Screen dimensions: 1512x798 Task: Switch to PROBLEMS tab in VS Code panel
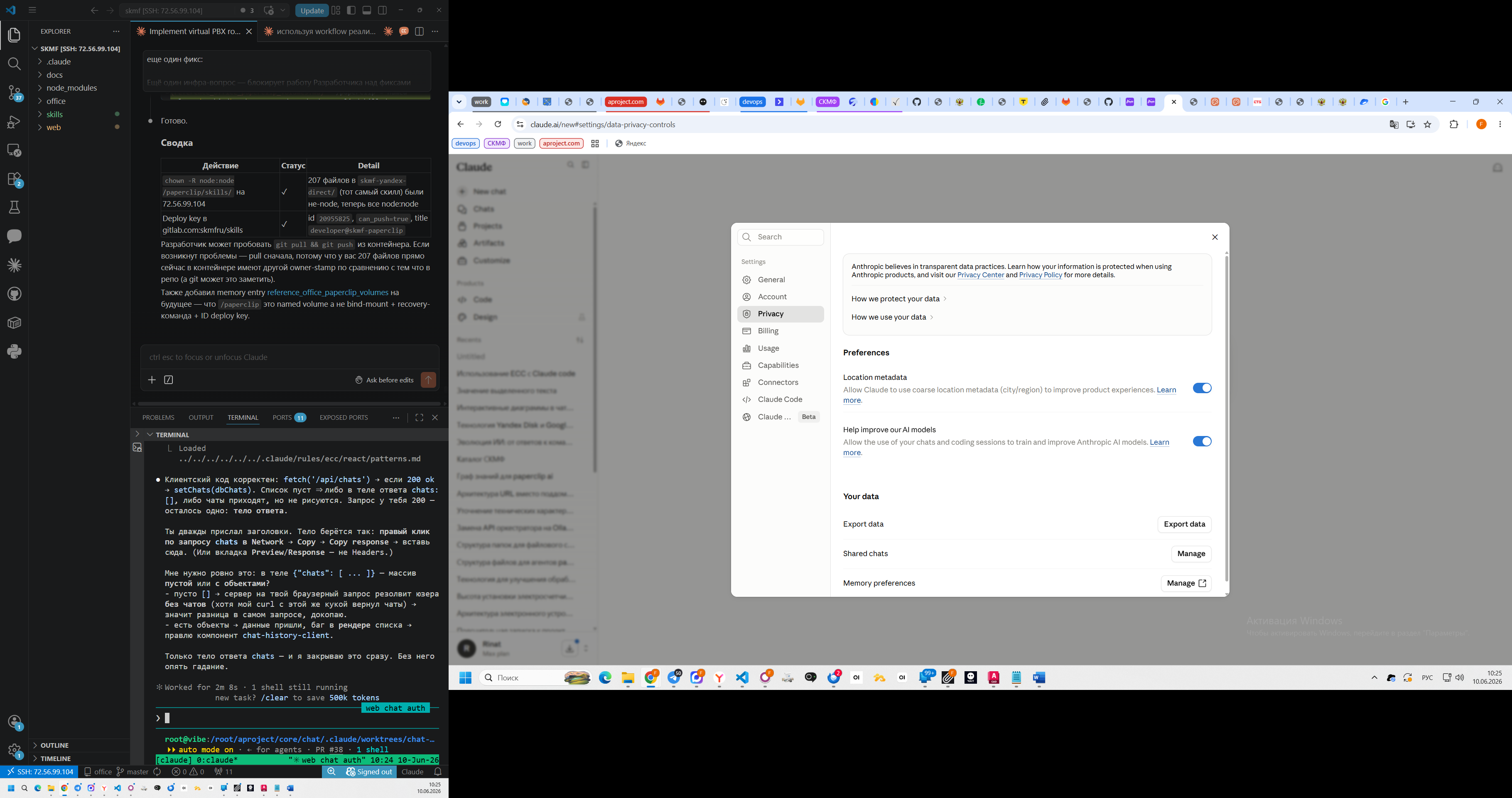(158, 418)
